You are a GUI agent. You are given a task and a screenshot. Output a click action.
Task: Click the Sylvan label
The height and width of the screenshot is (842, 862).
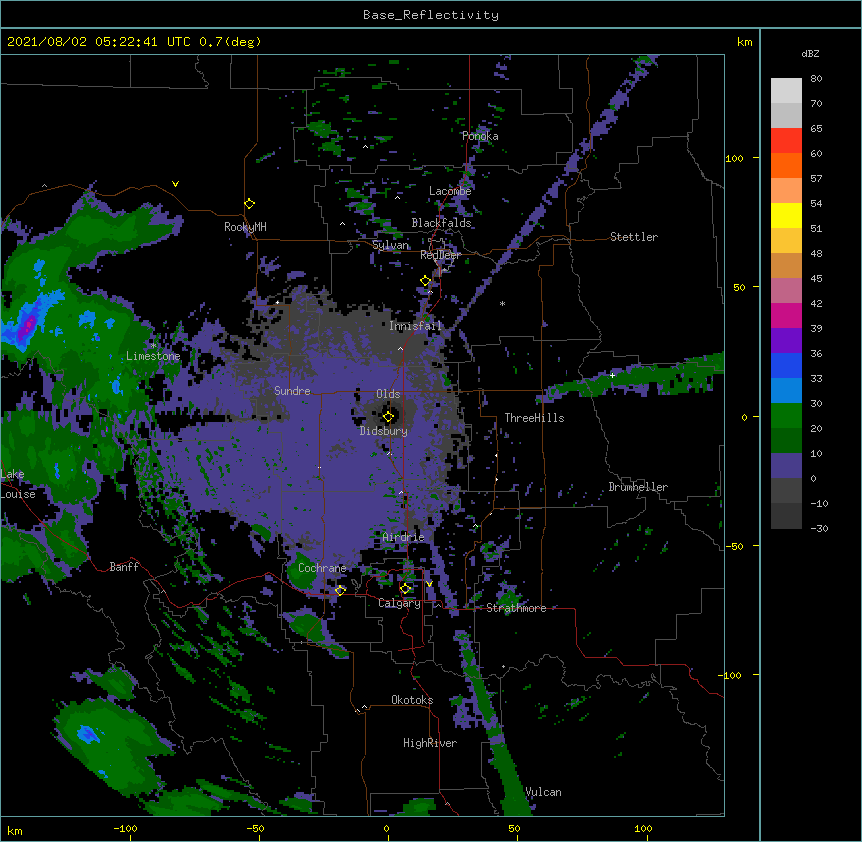(390, 245)
